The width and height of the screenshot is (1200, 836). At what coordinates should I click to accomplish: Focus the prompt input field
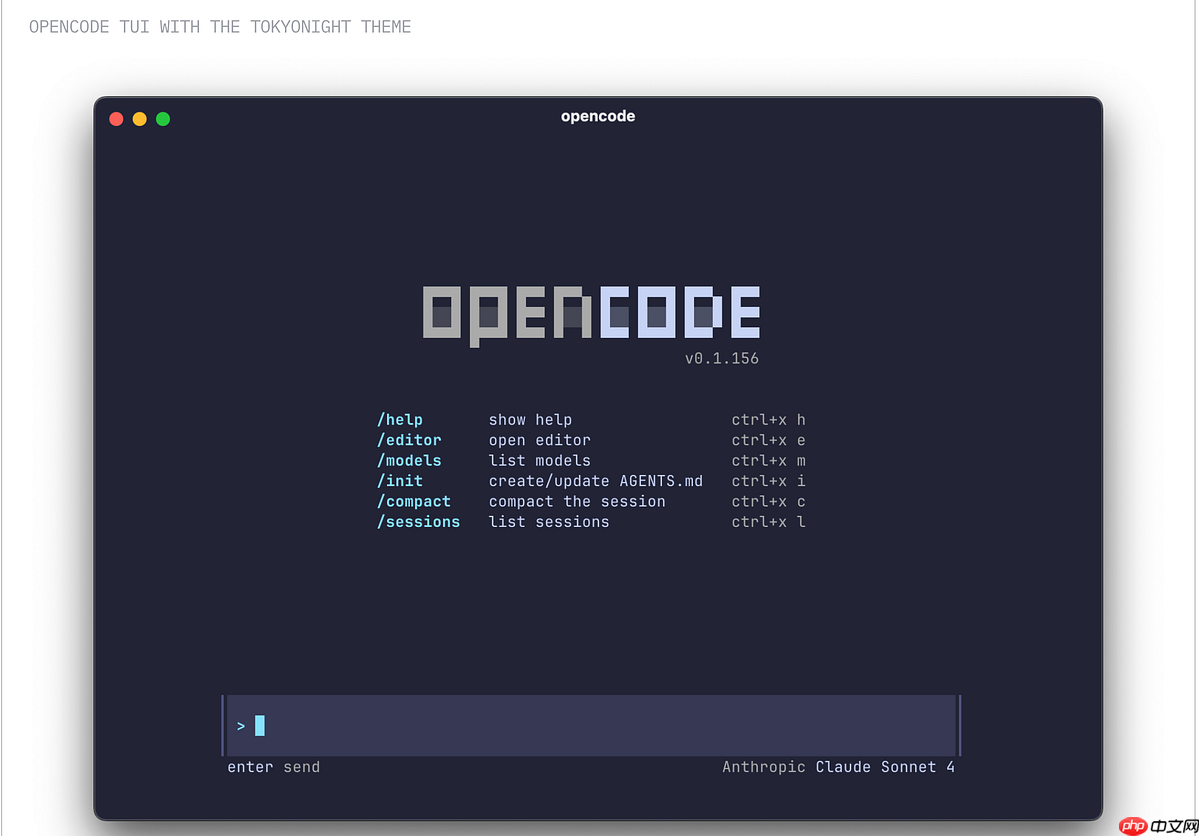[591, 726]
